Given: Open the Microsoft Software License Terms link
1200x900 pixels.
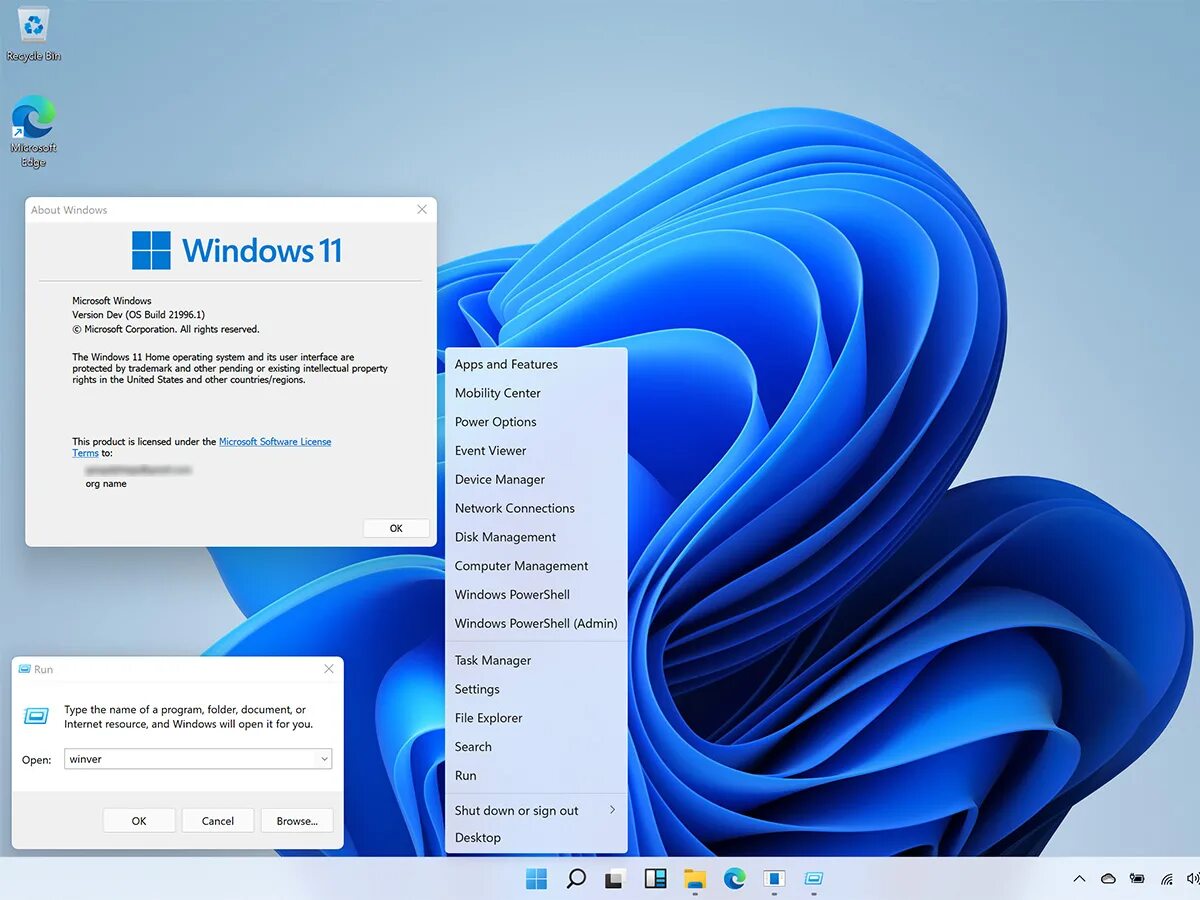Looking at the screenshot, I should (275, 441).
